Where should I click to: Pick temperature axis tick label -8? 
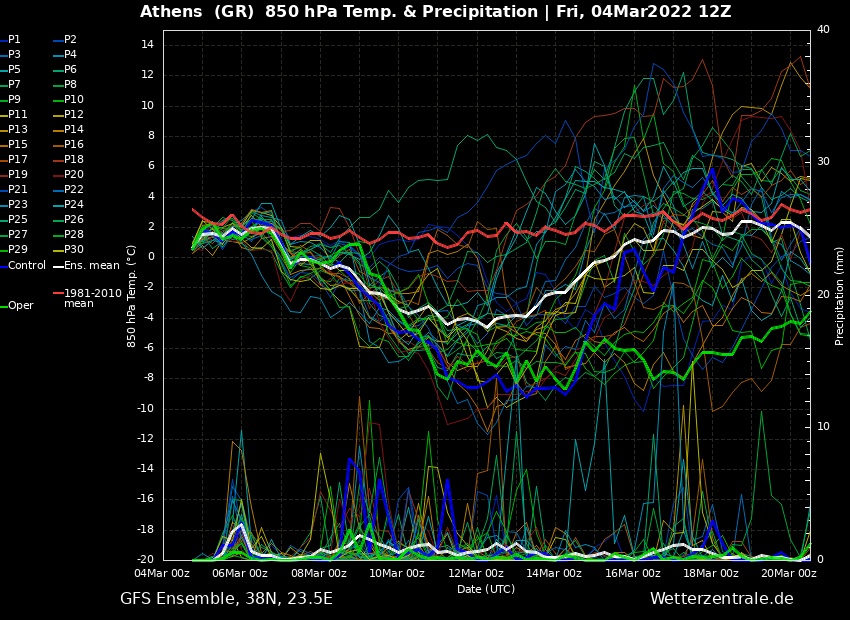[148, 378]
